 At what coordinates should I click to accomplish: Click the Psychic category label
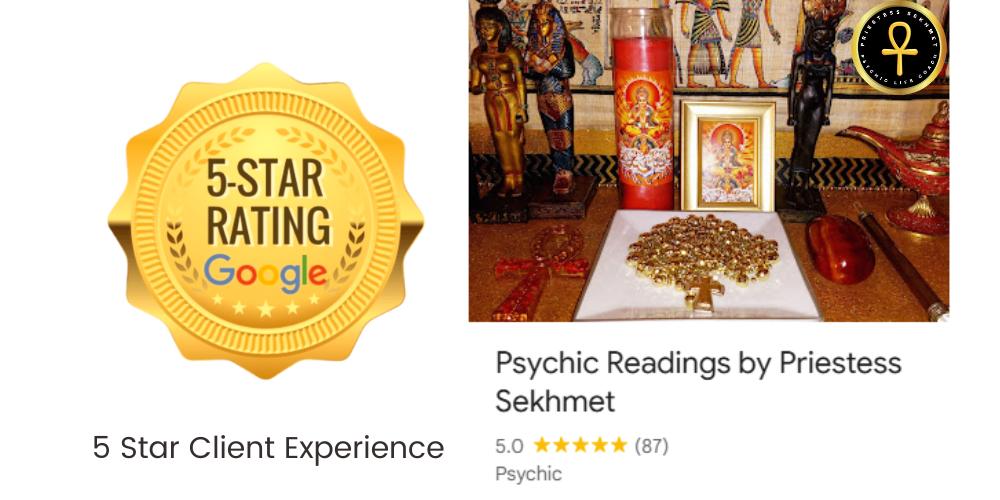tap(529, 474)
